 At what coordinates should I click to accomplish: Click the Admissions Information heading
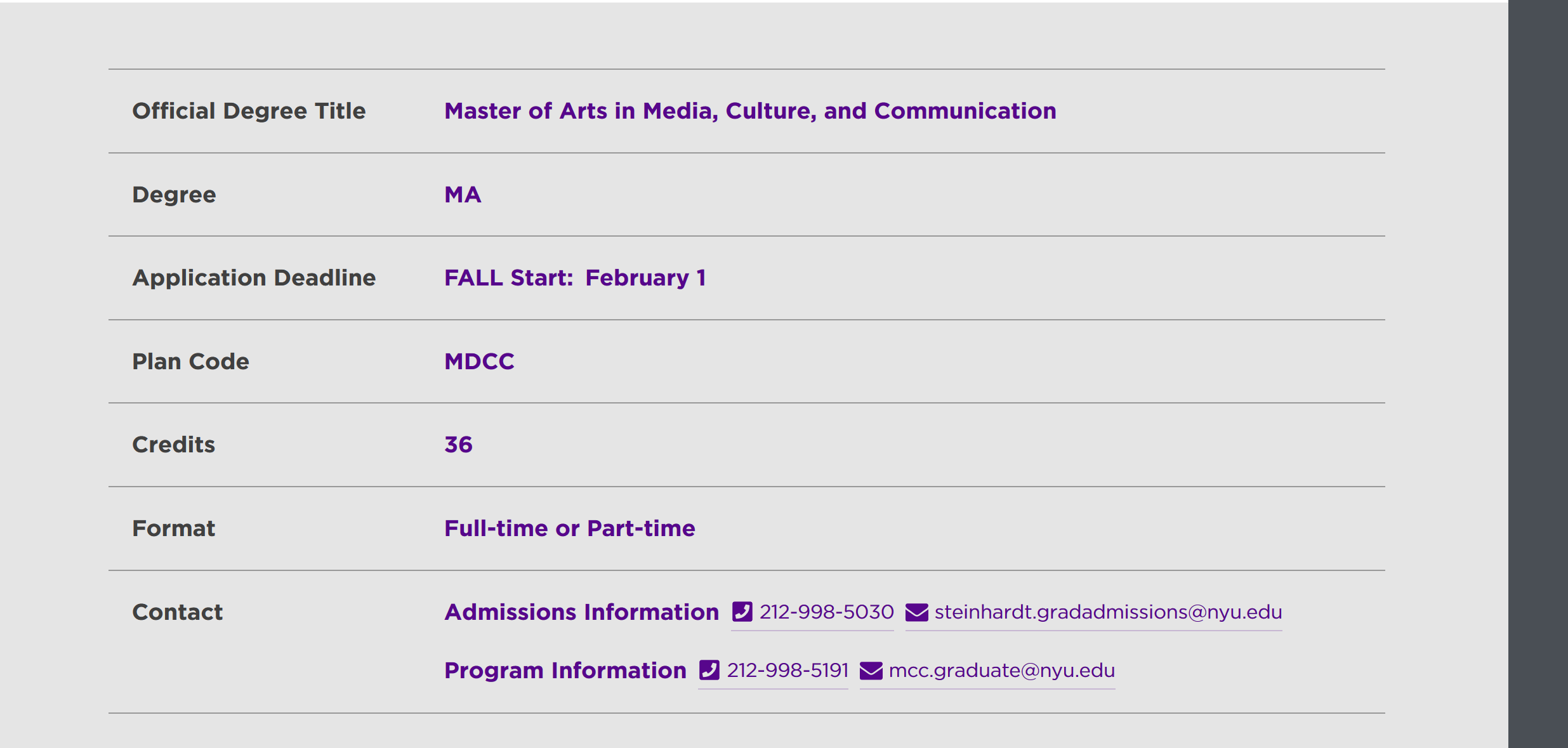[581, 612]
